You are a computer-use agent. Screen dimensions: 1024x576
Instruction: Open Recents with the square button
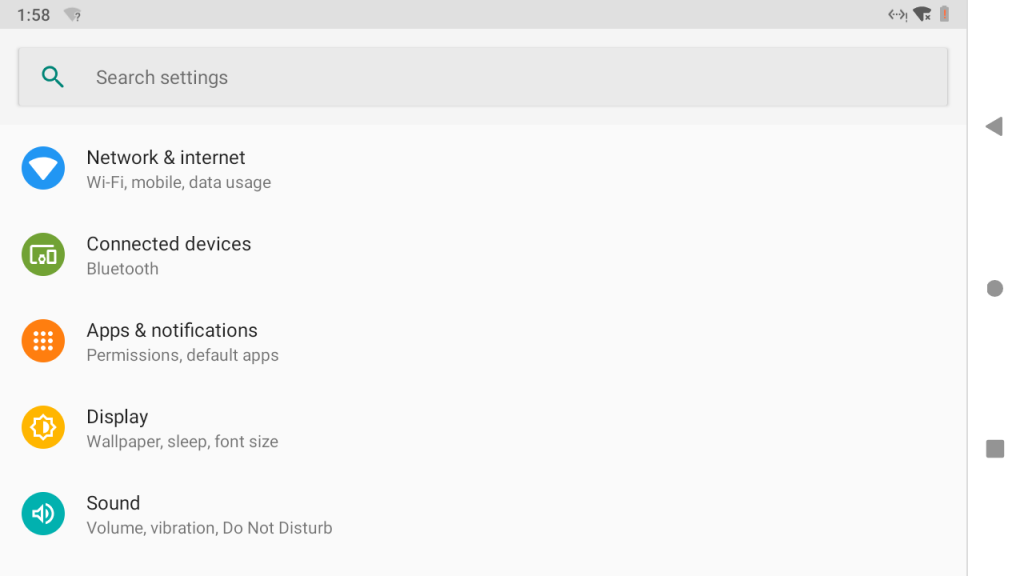[x=995, y=450]
